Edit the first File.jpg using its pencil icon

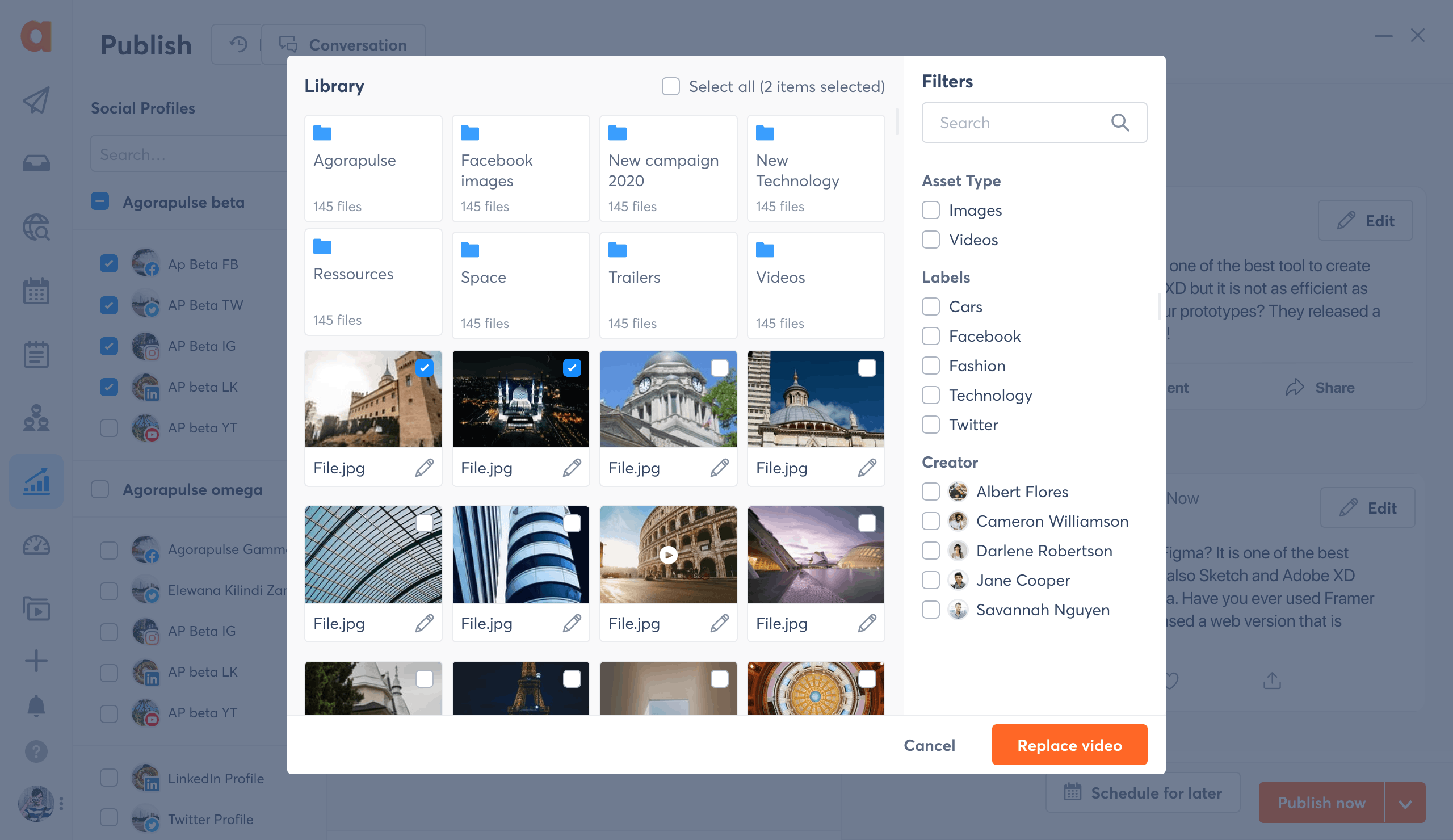coord(424,468)
